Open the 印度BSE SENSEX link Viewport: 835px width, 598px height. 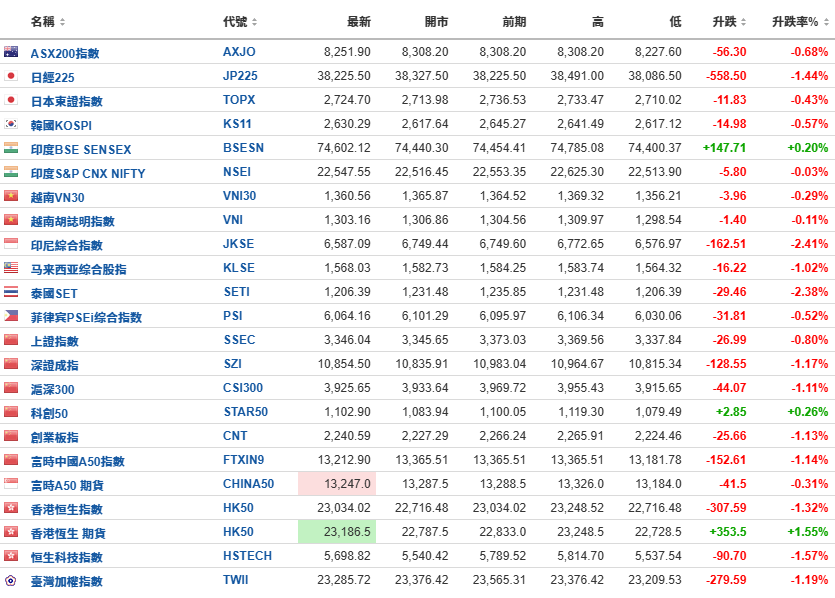click(81, 149)
